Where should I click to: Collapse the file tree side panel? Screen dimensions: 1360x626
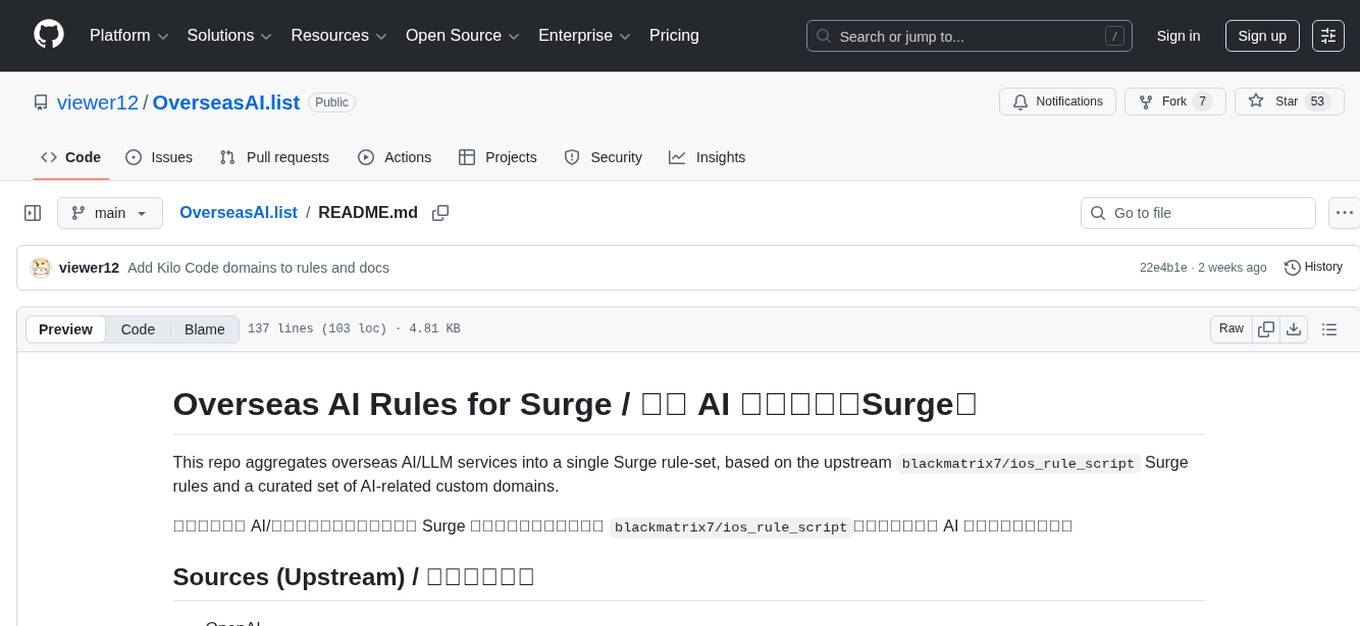(33, 213)
